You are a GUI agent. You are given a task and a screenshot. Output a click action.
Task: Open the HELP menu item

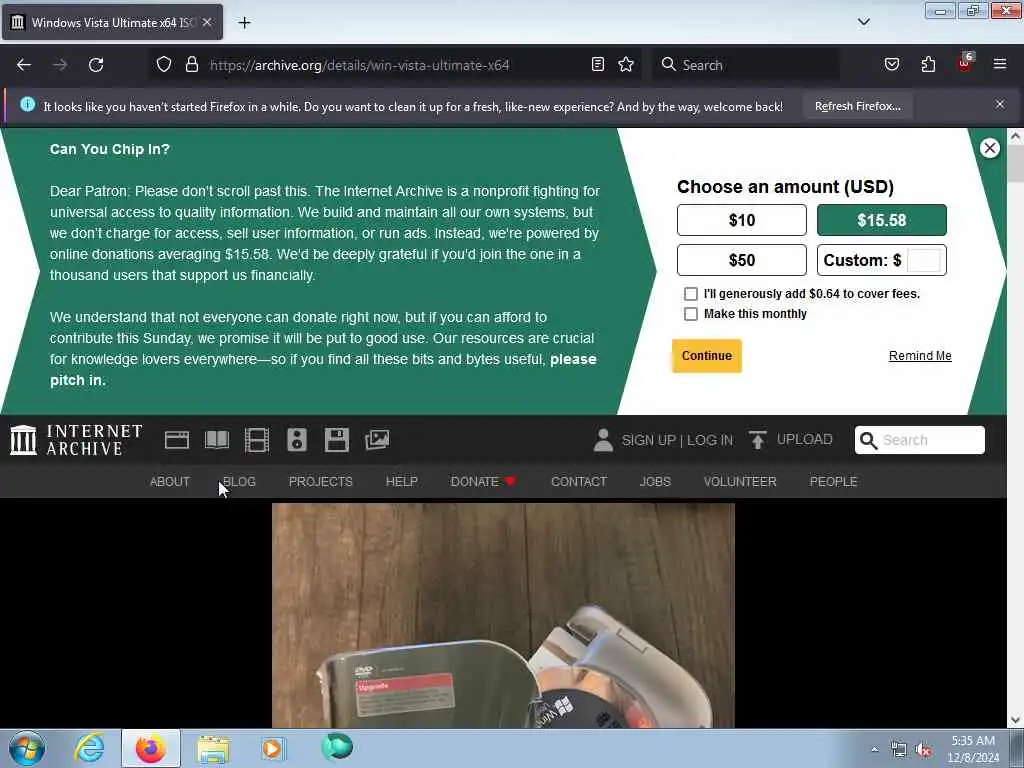tap(402, 481)
